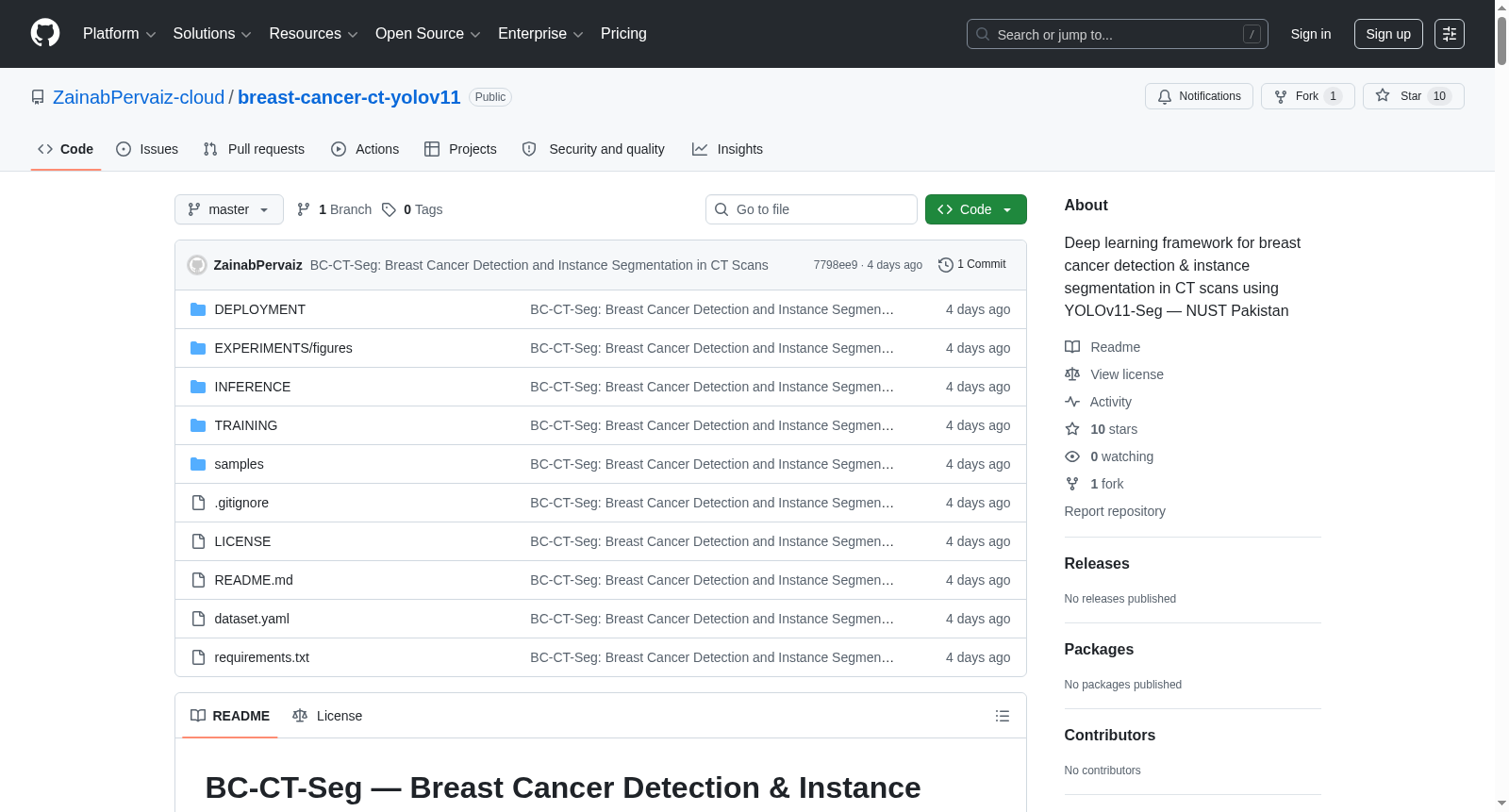Select the repository icon beside owner name
The width and height of the screenshot is (1509, 812).
coord(38,97)
